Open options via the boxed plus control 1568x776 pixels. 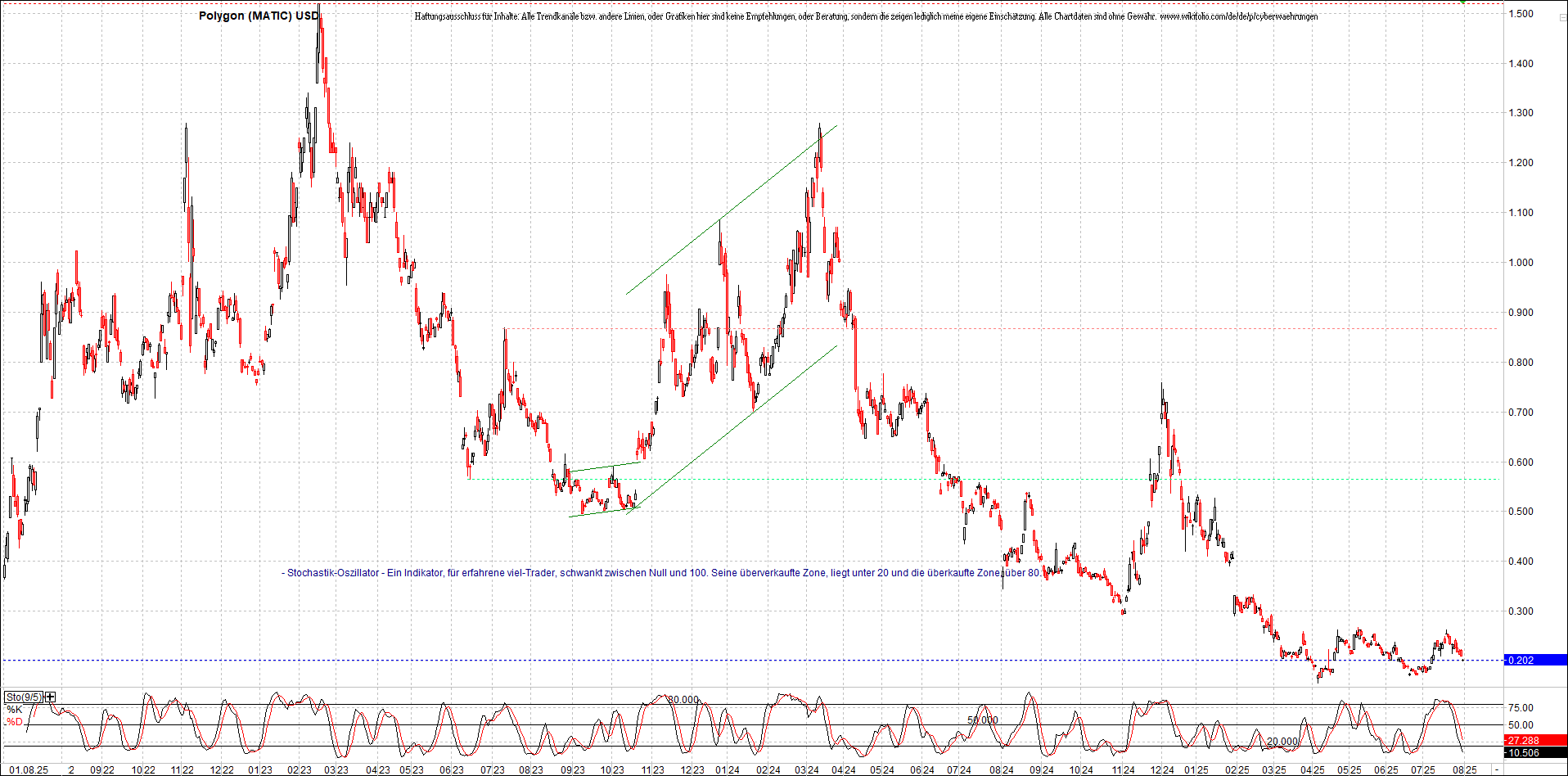pos(50,697)
